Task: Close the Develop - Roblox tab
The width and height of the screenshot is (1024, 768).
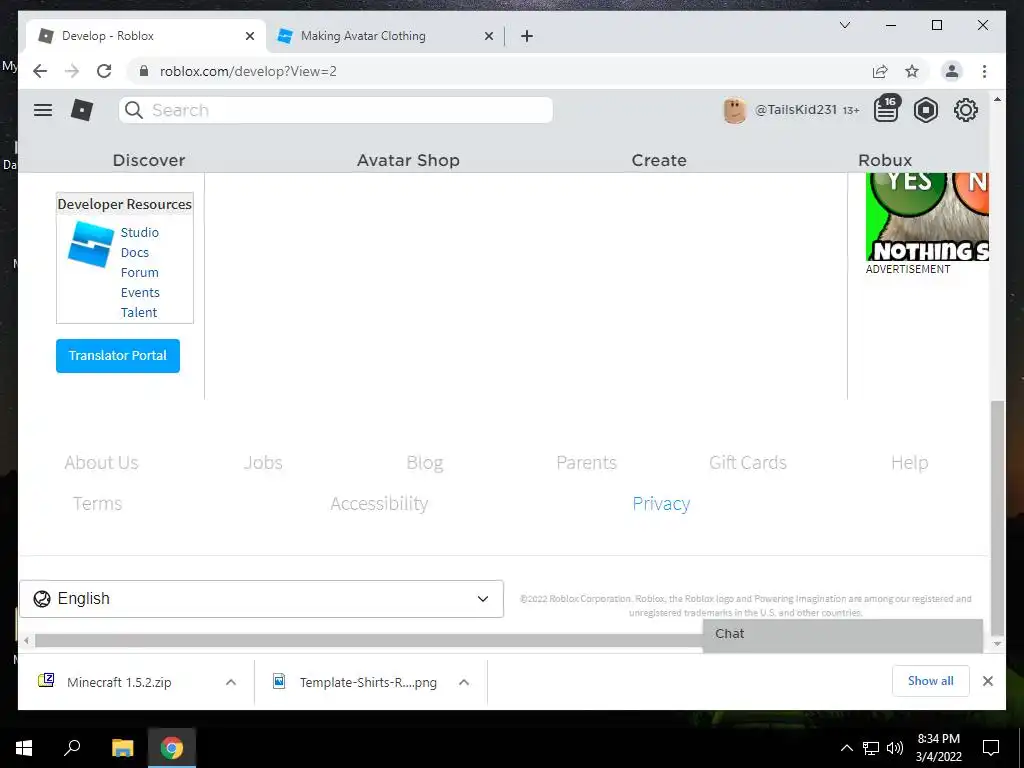Action: point(249,37)
